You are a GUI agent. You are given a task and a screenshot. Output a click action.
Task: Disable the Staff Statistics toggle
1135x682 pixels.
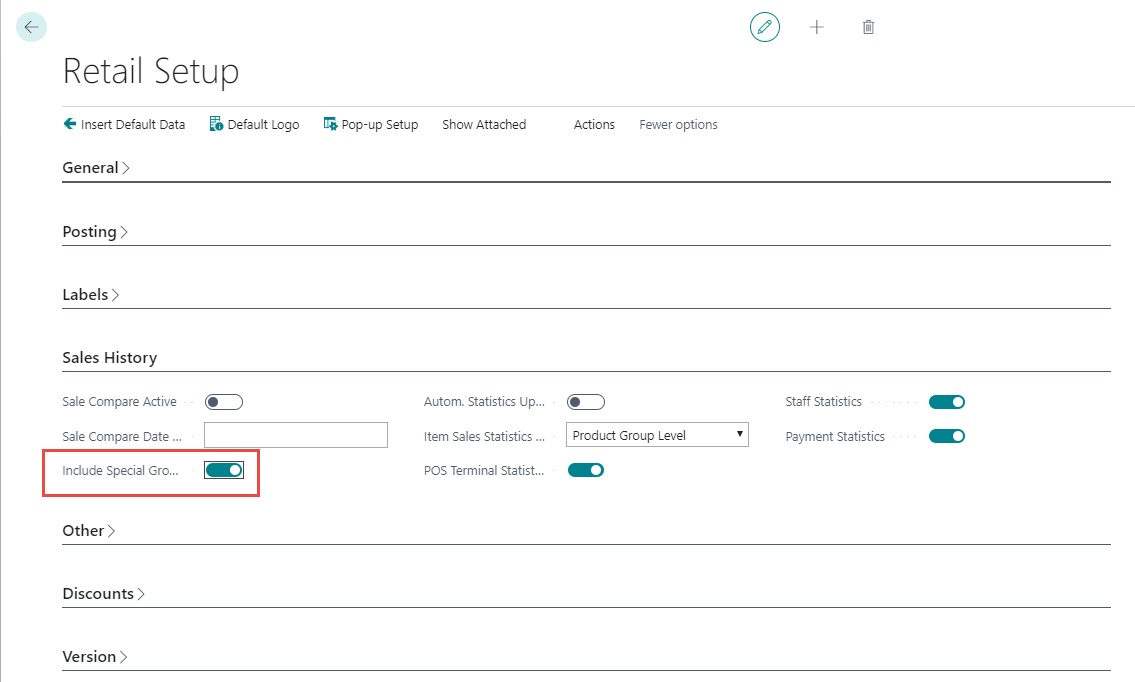coord(947,402)
